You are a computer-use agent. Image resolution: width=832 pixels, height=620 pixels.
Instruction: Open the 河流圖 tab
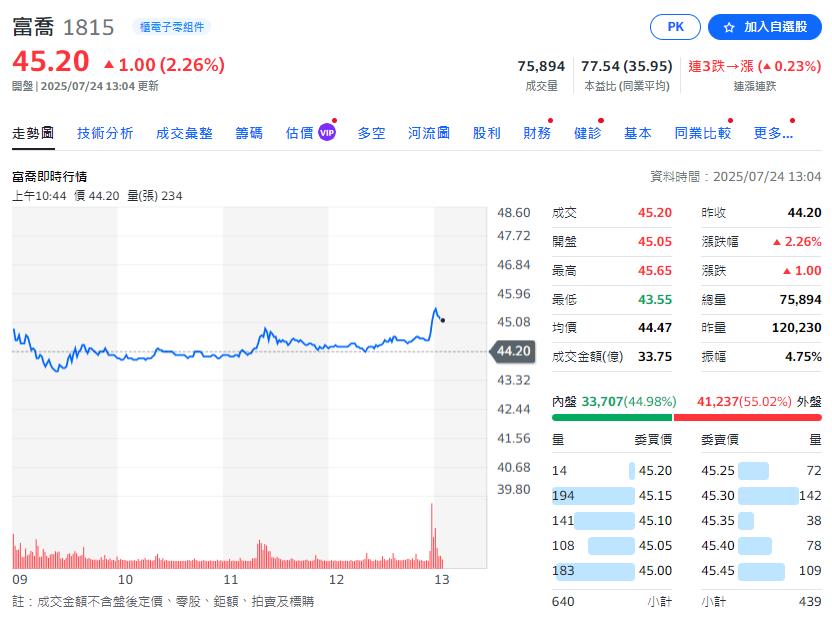(x=429, y=133)
